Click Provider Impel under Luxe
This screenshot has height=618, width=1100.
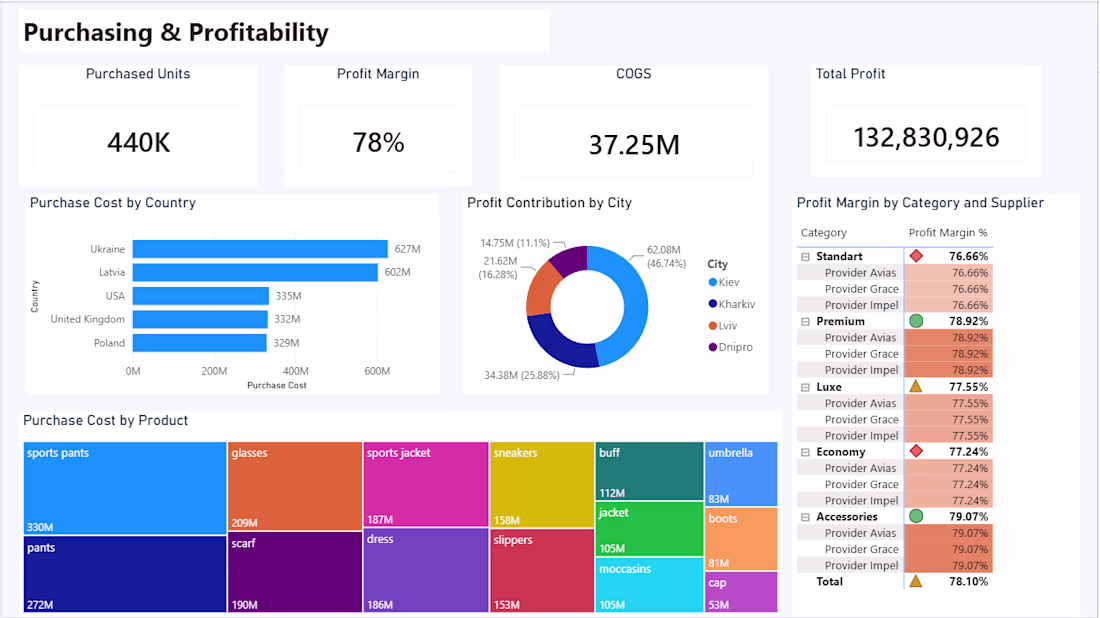point(861,436)
